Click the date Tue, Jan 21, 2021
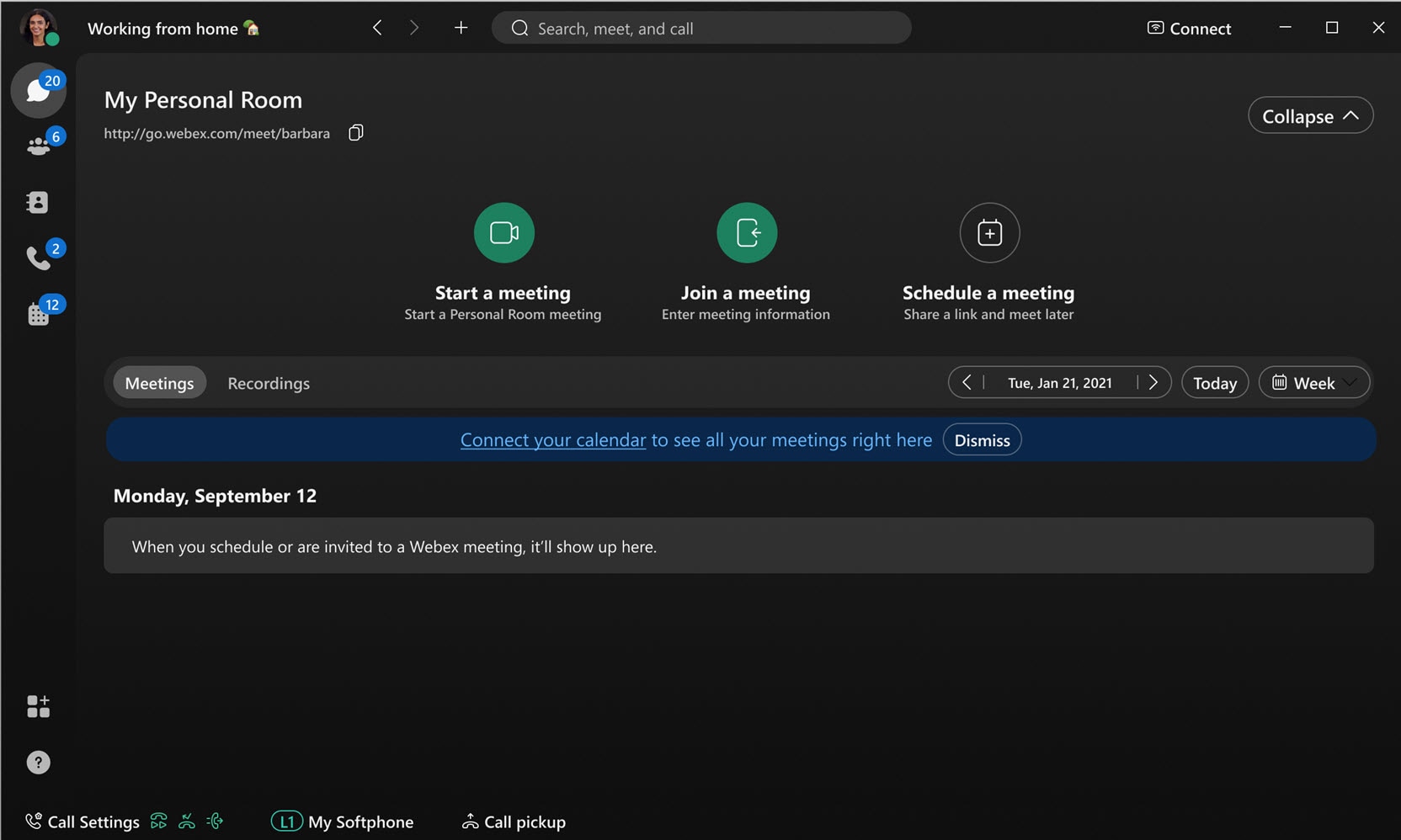Viewport: 1401px width, 840px height. click(x=1059, y=383)
